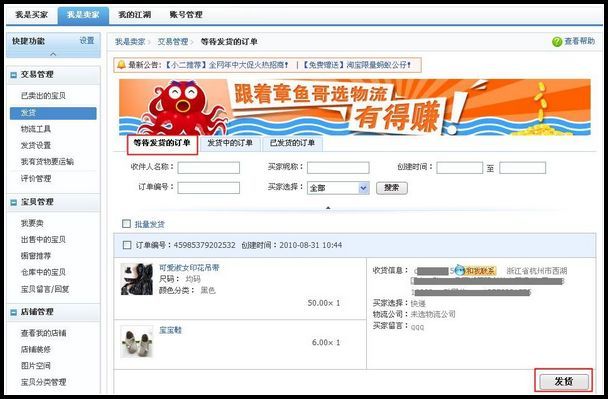Click the 50.00× 1 price text
Image resolution: width=608 pixels, height=399 pixels.
pyautogui.click(x=324, y=303)
